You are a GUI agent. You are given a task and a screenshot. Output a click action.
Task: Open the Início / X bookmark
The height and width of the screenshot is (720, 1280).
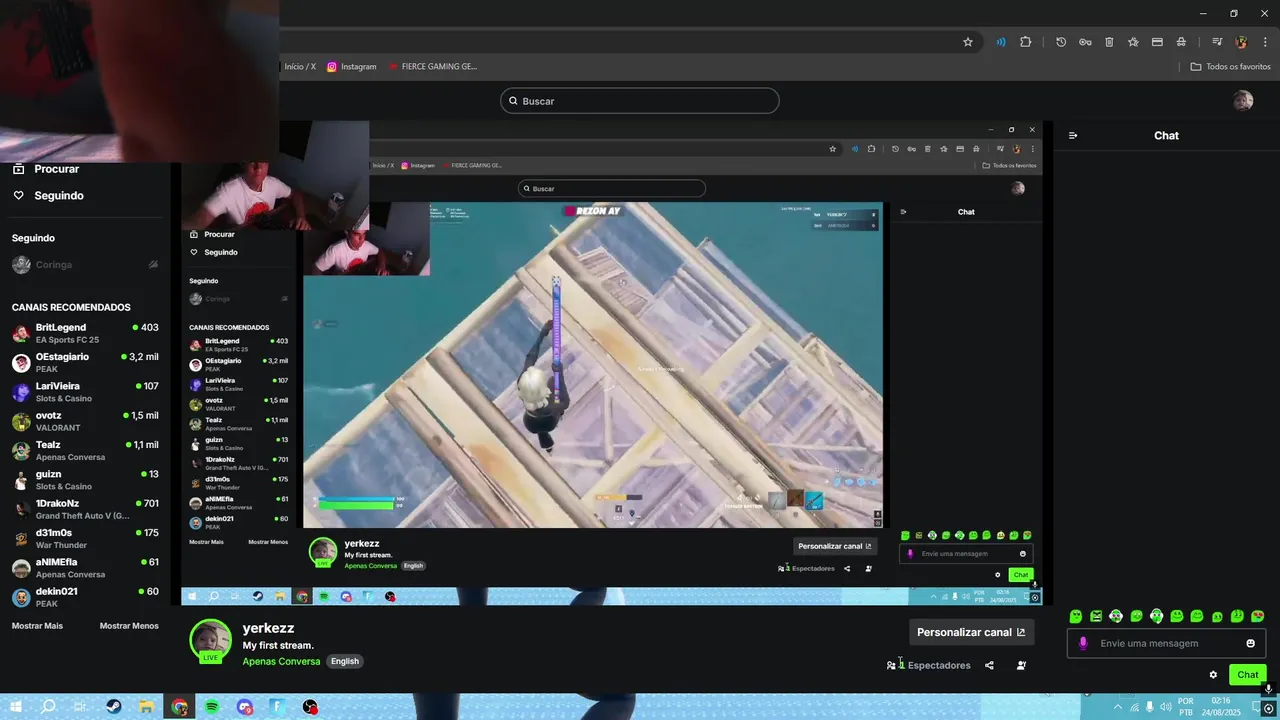[x=299, y=67]
